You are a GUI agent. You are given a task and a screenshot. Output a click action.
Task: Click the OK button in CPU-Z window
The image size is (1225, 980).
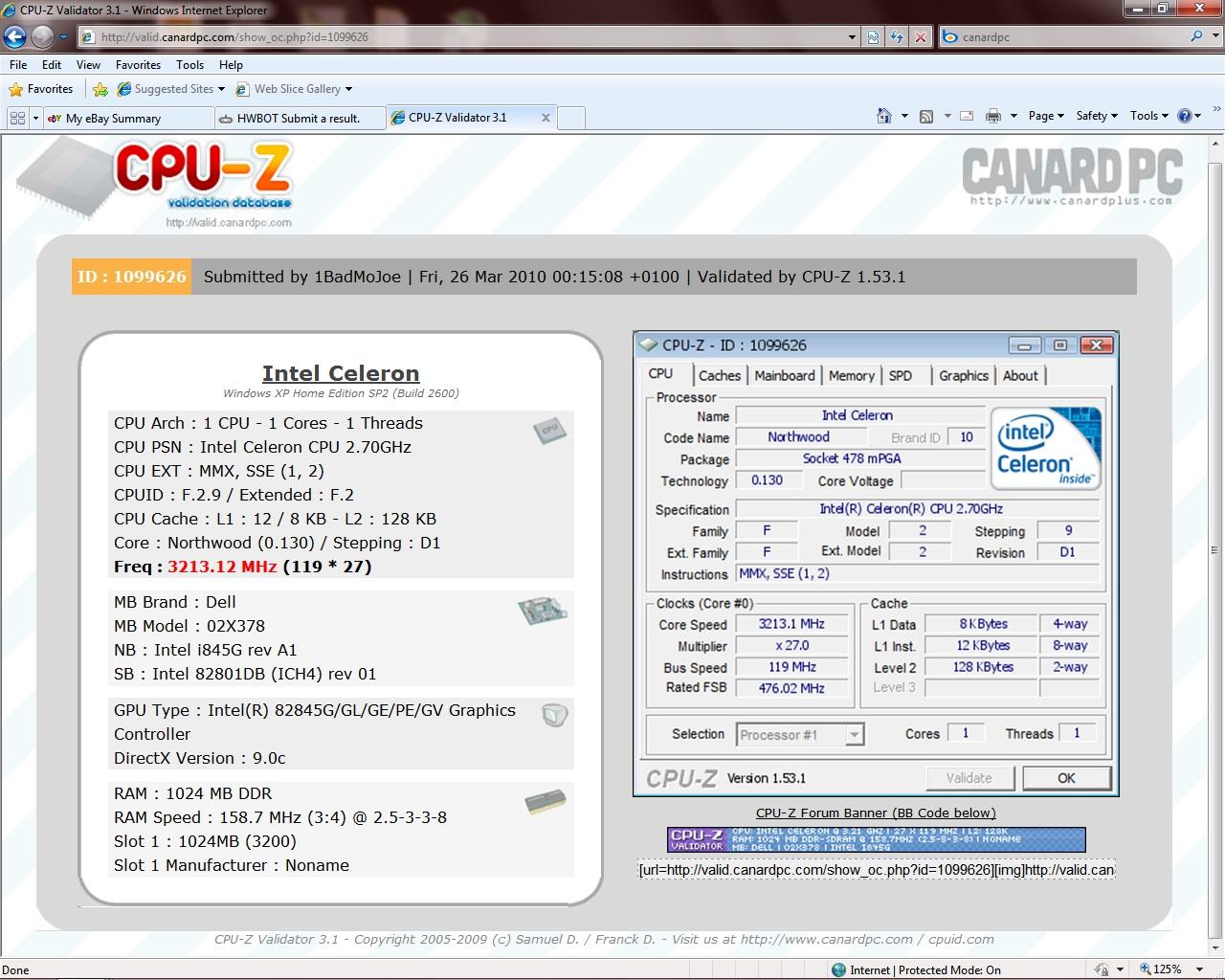pos(1066,778)
